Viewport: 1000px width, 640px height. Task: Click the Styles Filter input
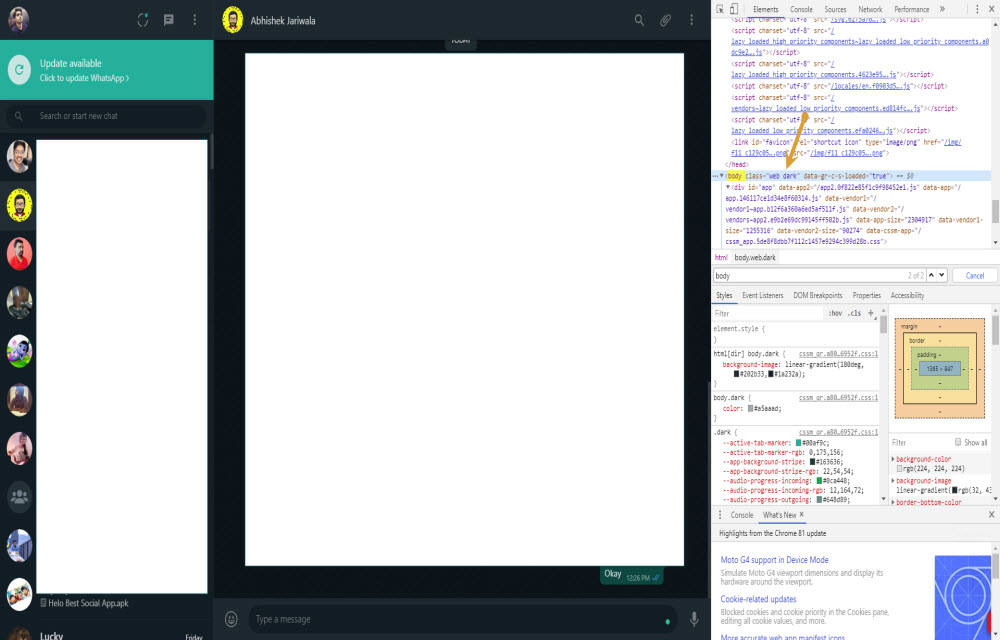click(768, 313)
